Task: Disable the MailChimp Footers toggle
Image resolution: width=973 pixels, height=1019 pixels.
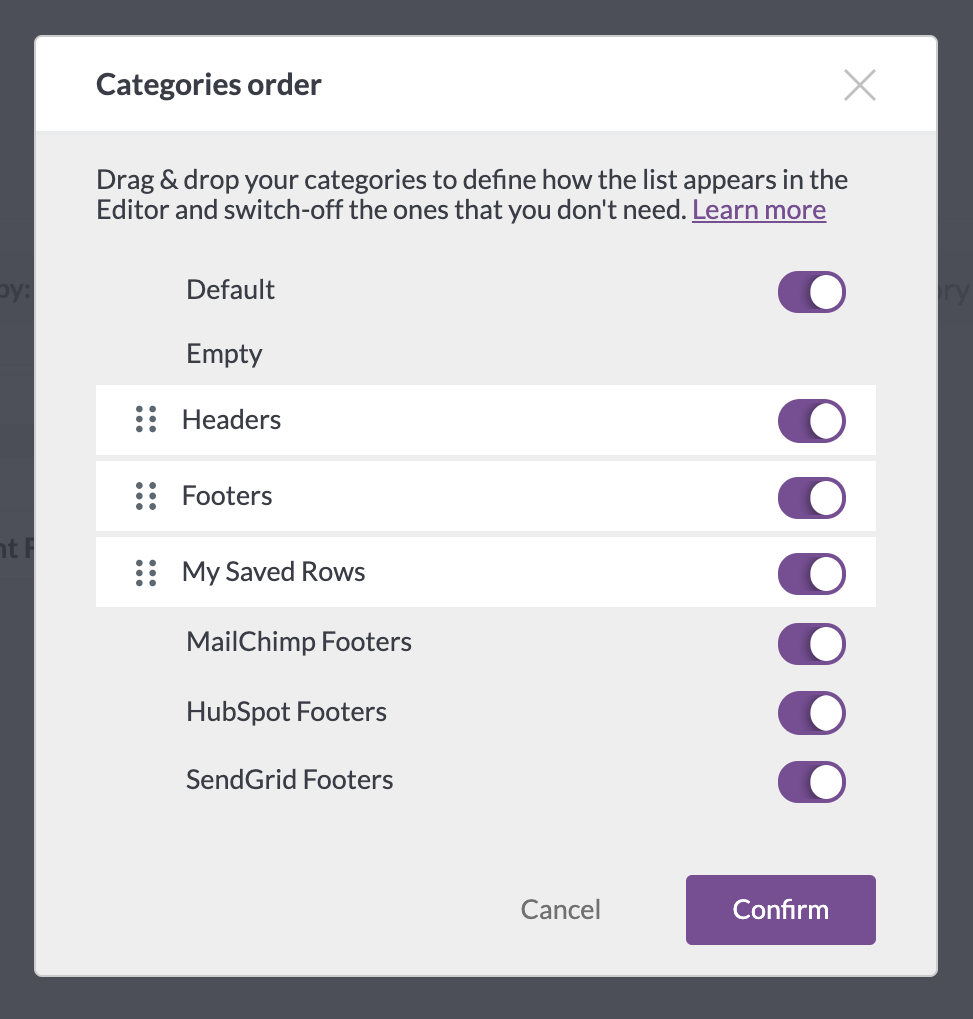Action: (x=812, y=644)
